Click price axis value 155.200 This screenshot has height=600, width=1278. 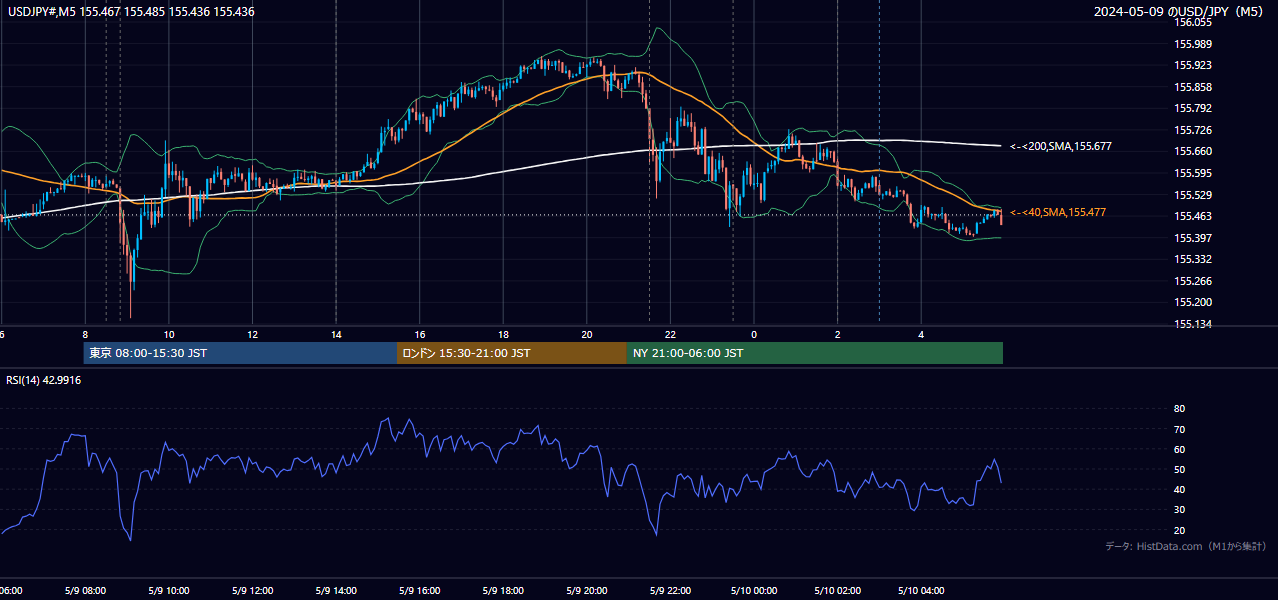point(1192,302)
